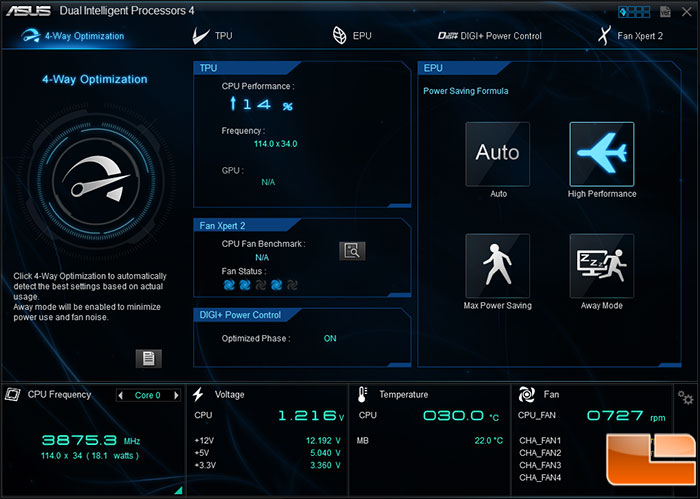Select Auto power saving mode
Screen dimensions: 700x499
497,154
